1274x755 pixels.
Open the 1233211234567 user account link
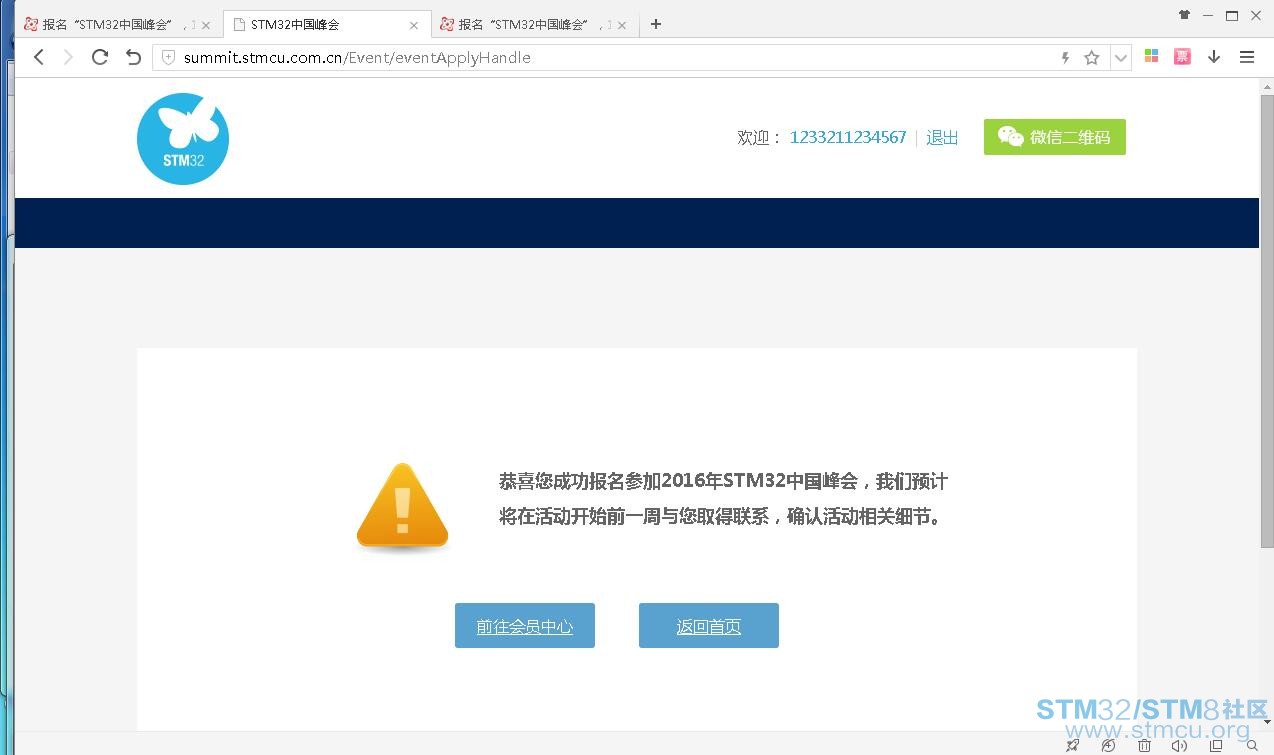click(848, 137)
